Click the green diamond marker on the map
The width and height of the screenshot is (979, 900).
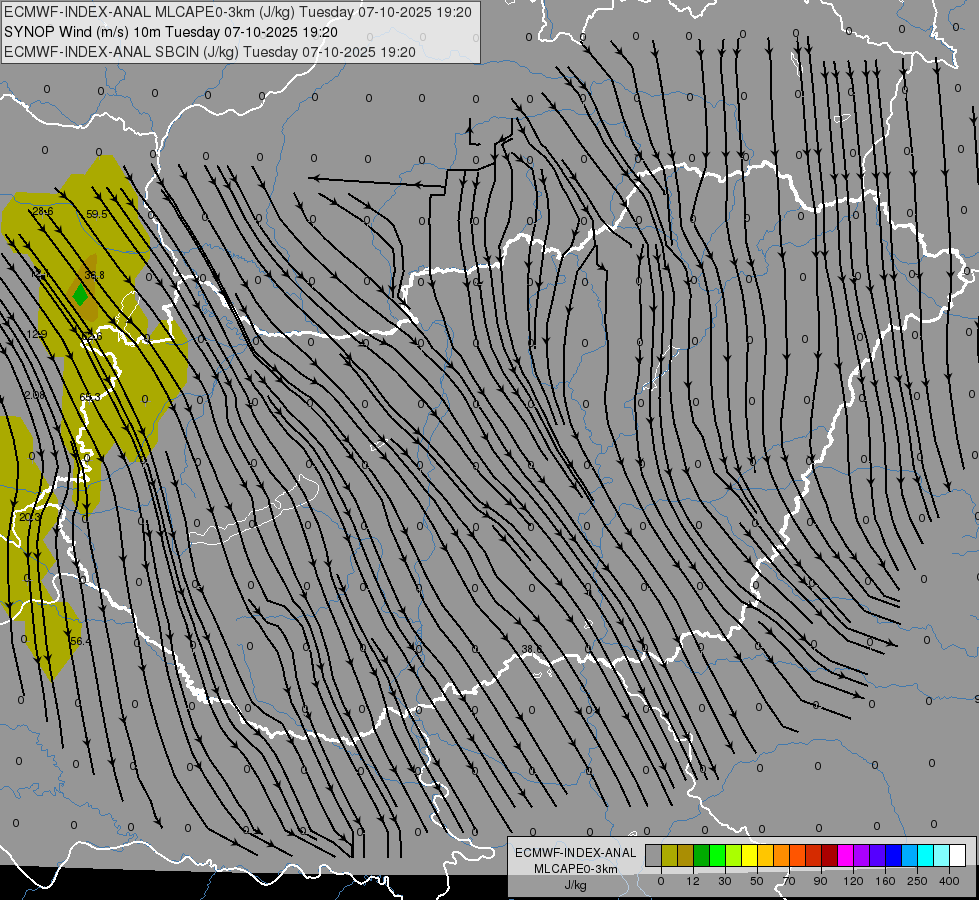pos(80,295)
